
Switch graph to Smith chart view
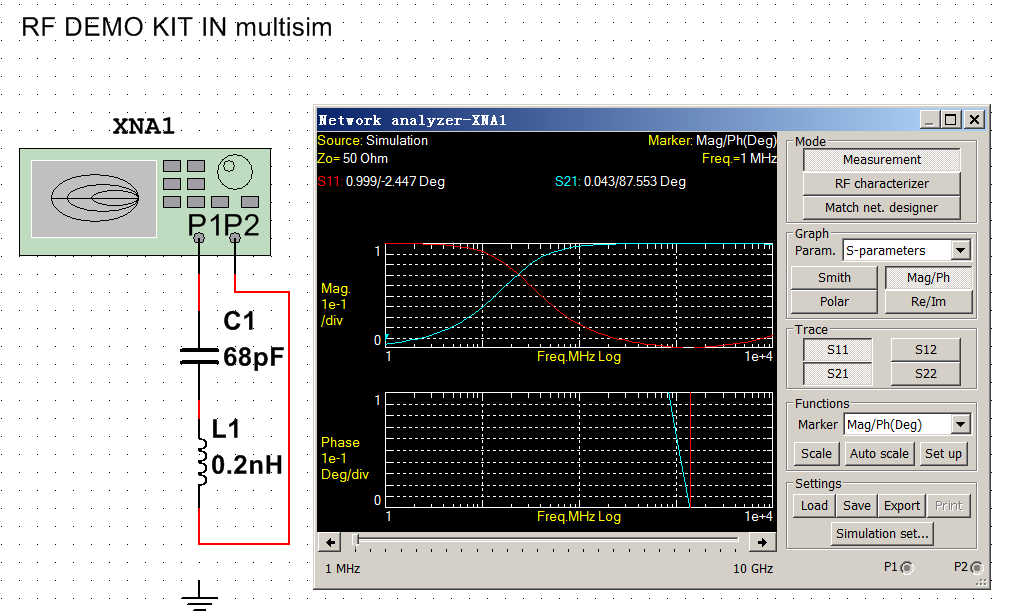pos(834,278)
